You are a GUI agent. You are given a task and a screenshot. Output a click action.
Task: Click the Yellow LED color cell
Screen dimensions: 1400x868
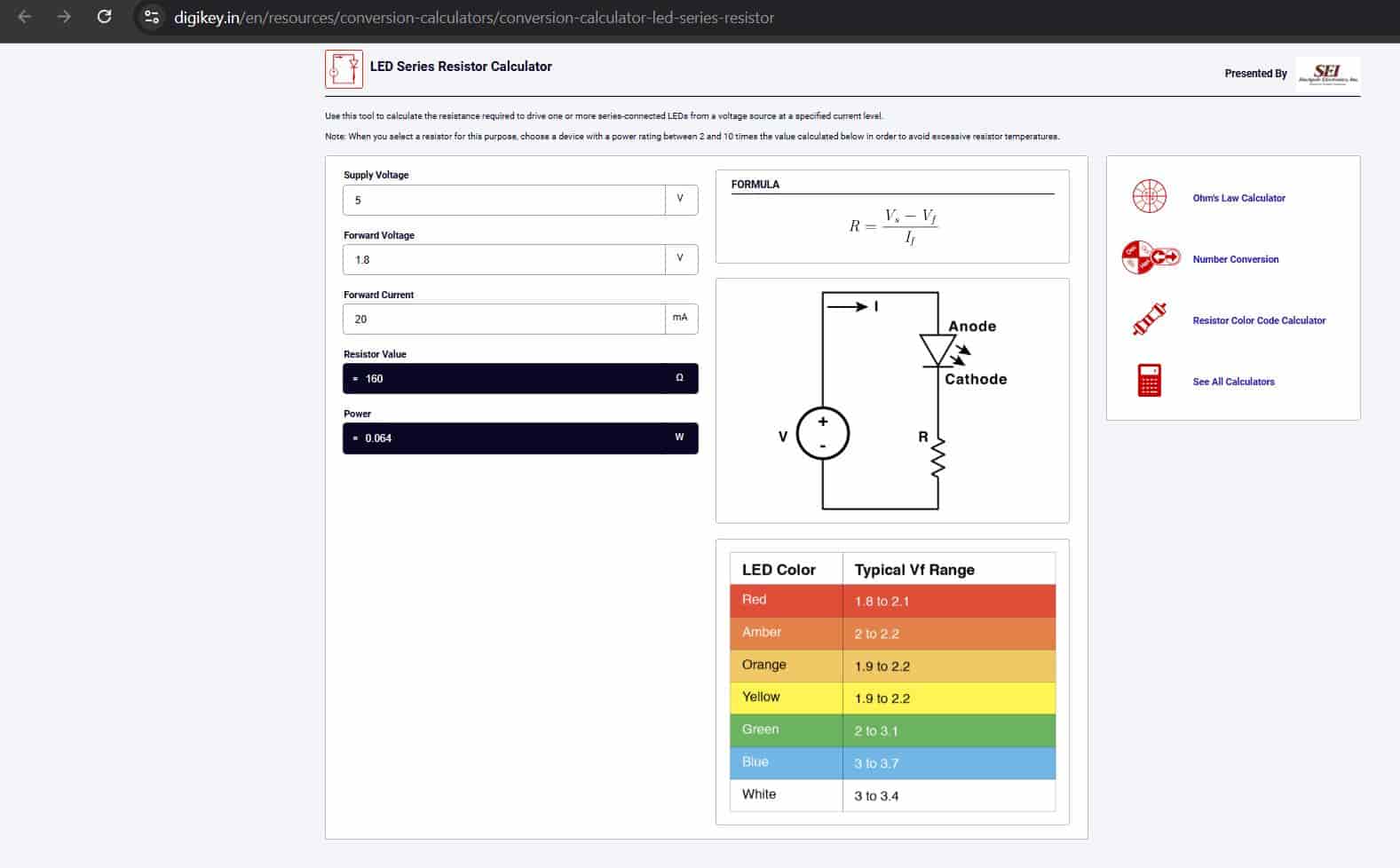pos(787,698)
